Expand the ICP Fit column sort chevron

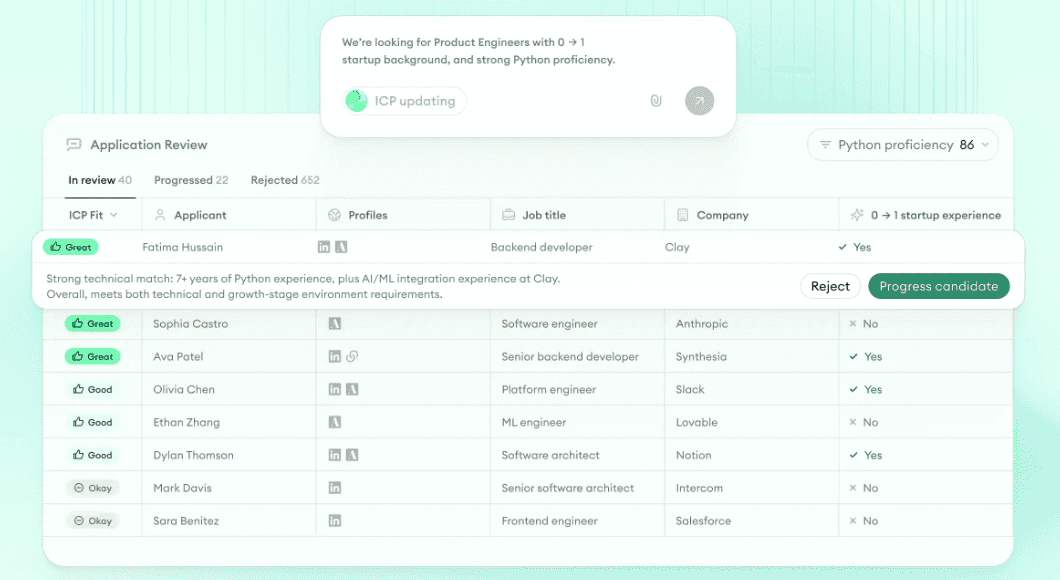coord(114,215)
